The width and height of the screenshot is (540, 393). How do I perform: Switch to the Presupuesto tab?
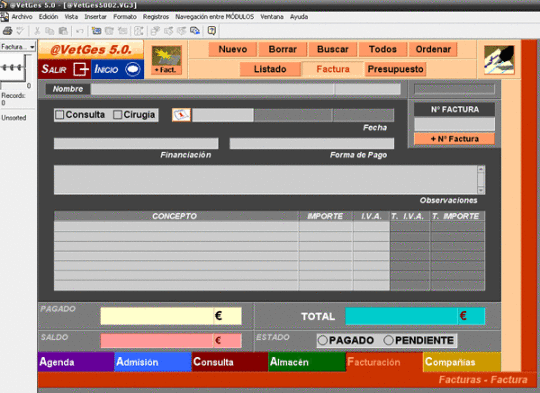[395, 69]
